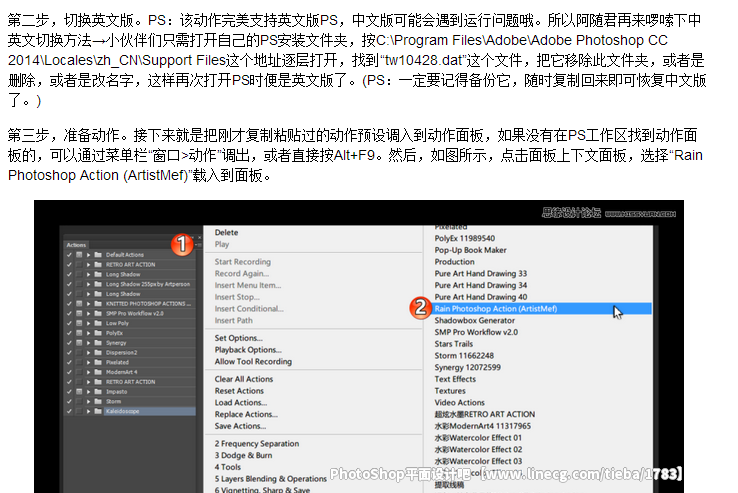Load Pure Art Hand Drawing 40 preset

coord(481,297)
